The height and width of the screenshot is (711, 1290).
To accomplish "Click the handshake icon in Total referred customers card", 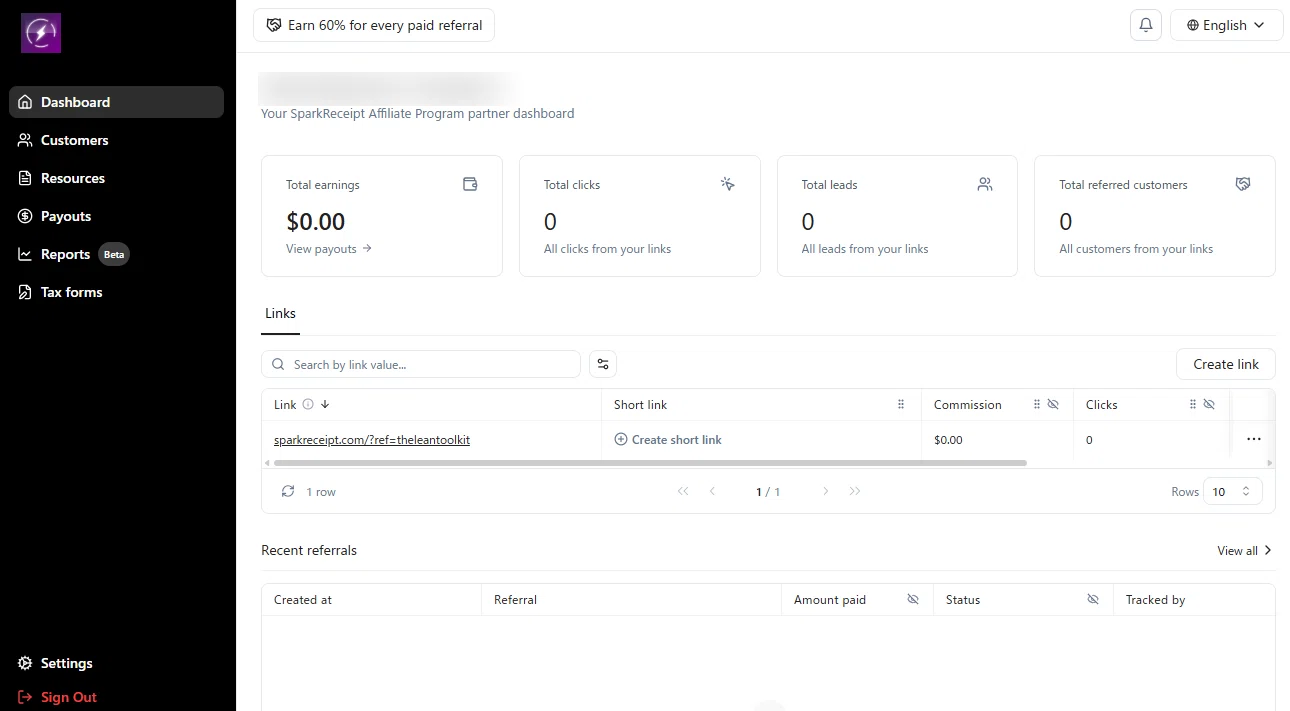I will 1243,184.
